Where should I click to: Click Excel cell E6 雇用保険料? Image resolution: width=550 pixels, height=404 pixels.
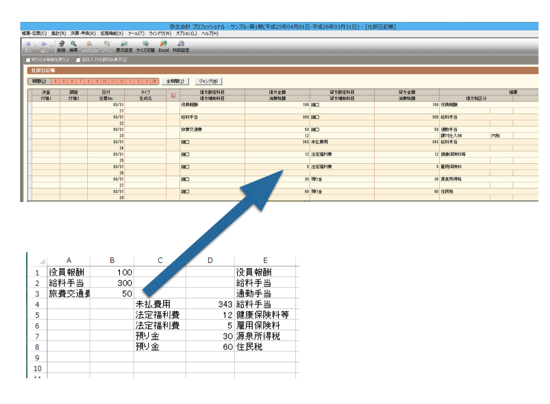[265, 326]
